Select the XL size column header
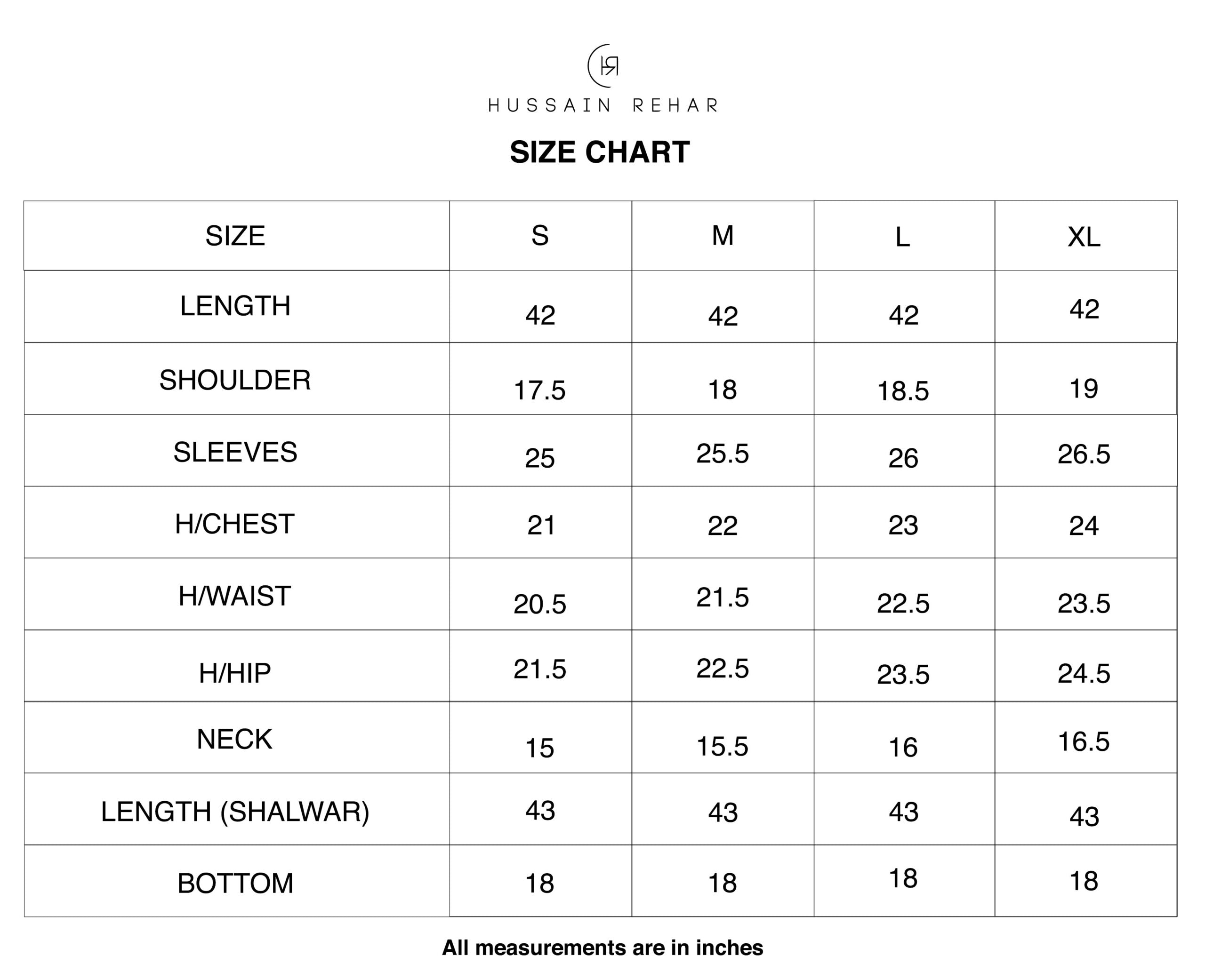This screenshot has width=1205, height=980. tap(1084, 237)
